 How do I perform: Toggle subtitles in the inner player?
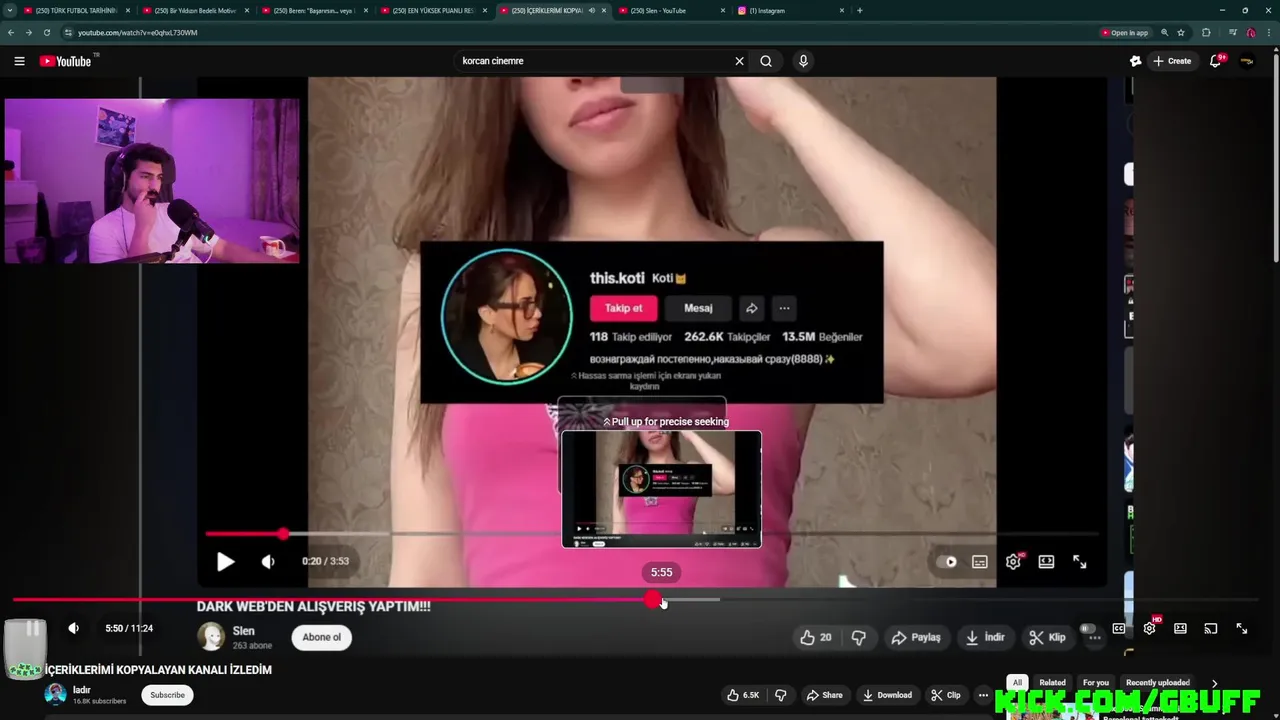point(980,562)
